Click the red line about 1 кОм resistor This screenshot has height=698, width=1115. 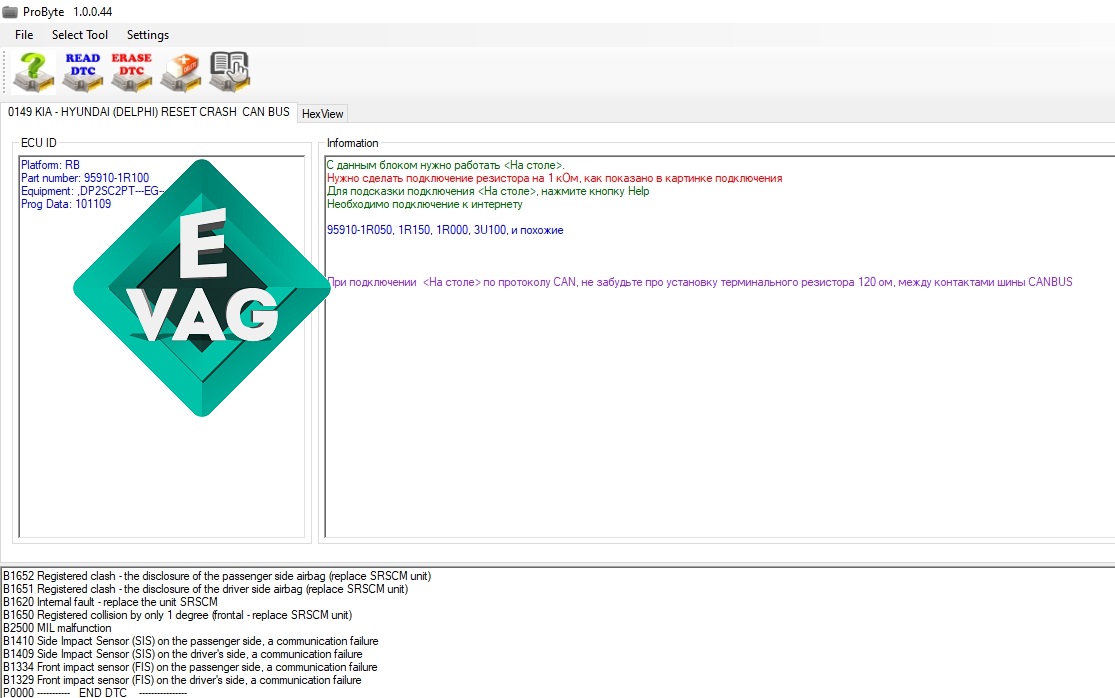[x=555, y=178]
